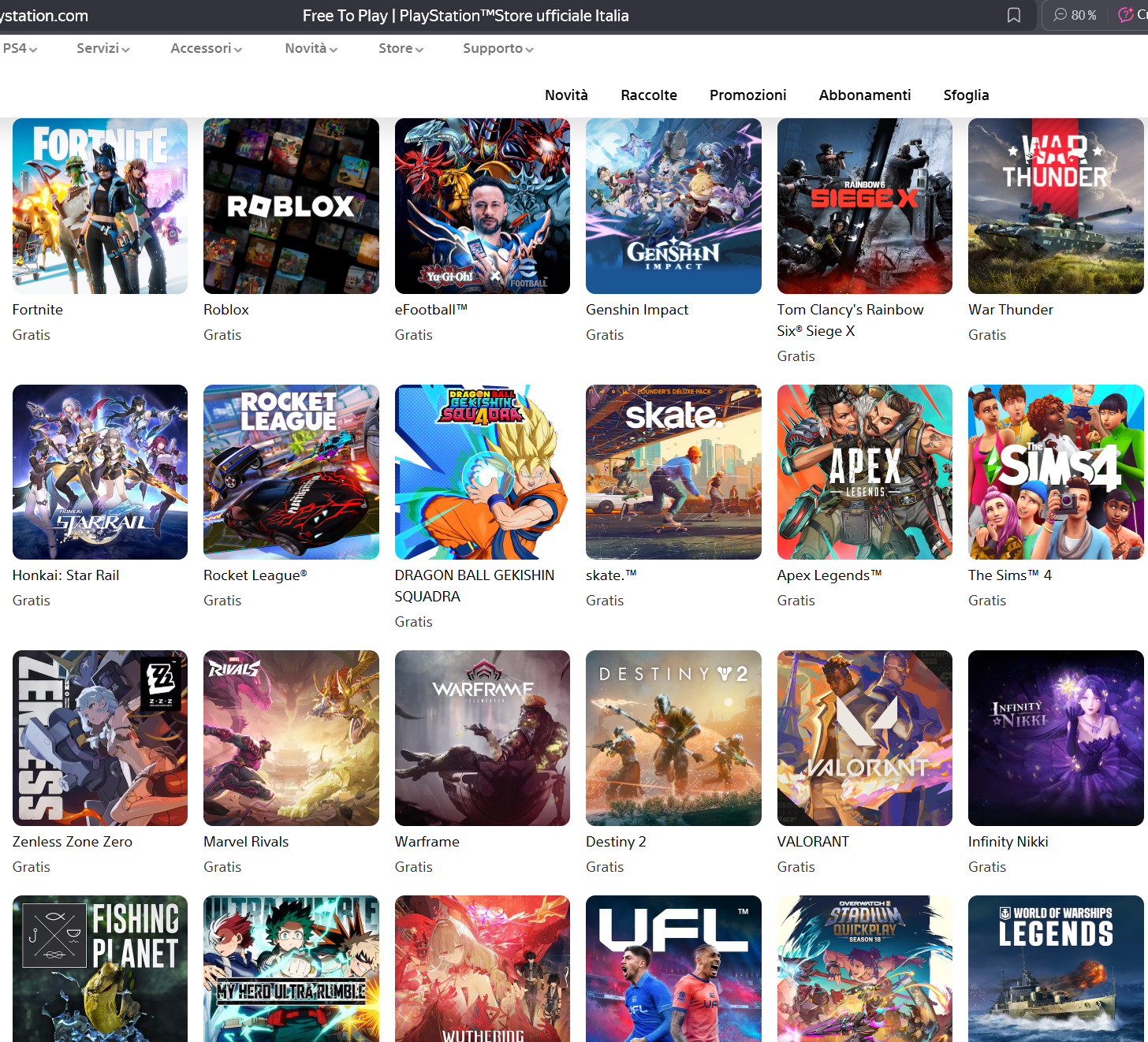Open the VALORANT cover image
The width and height of the screenshot is (1148, 1042).
(x=865, y=738)
